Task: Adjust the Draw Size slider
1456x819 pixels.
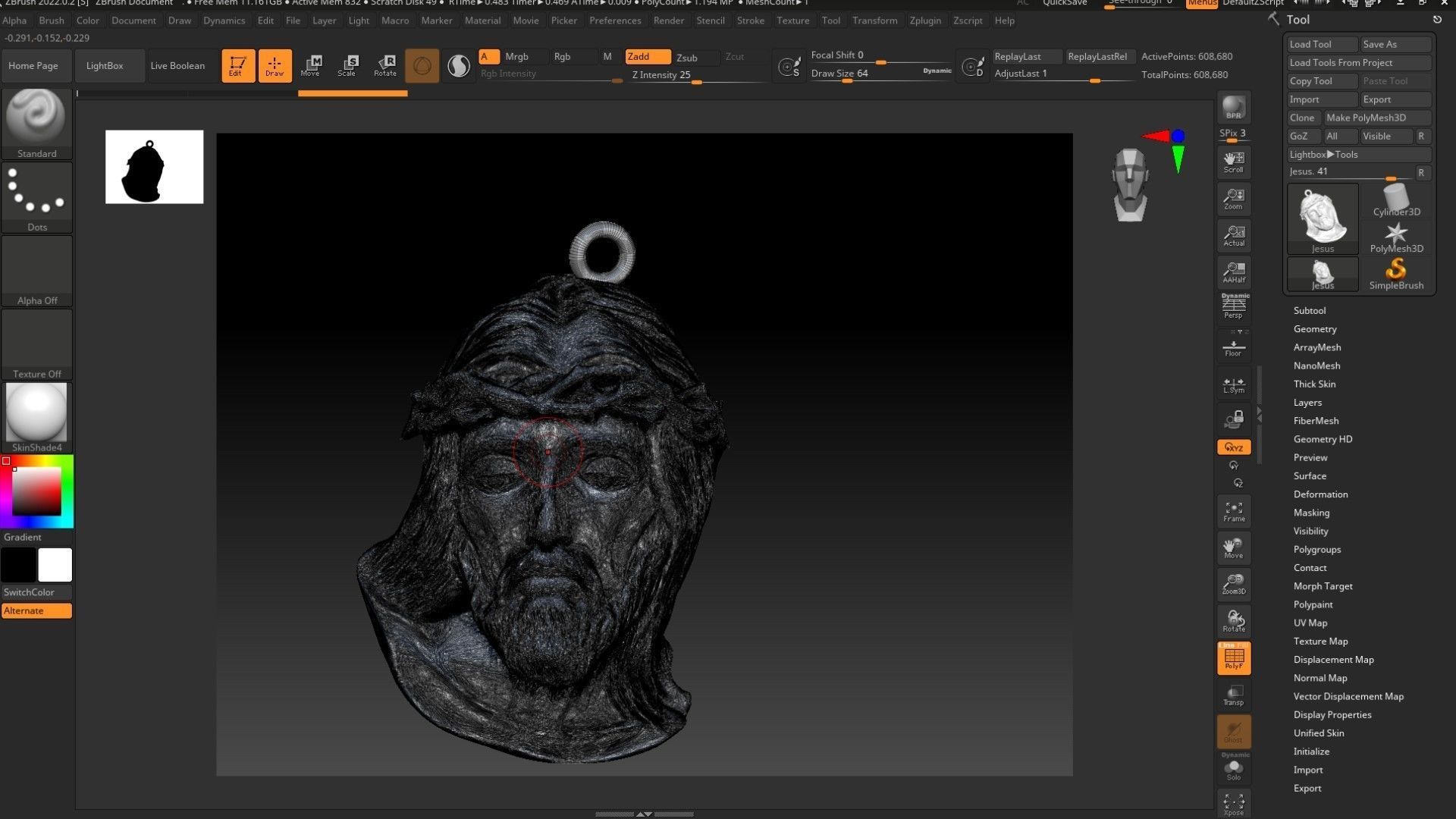Action: pyautogui.click(x=880, y=74)
